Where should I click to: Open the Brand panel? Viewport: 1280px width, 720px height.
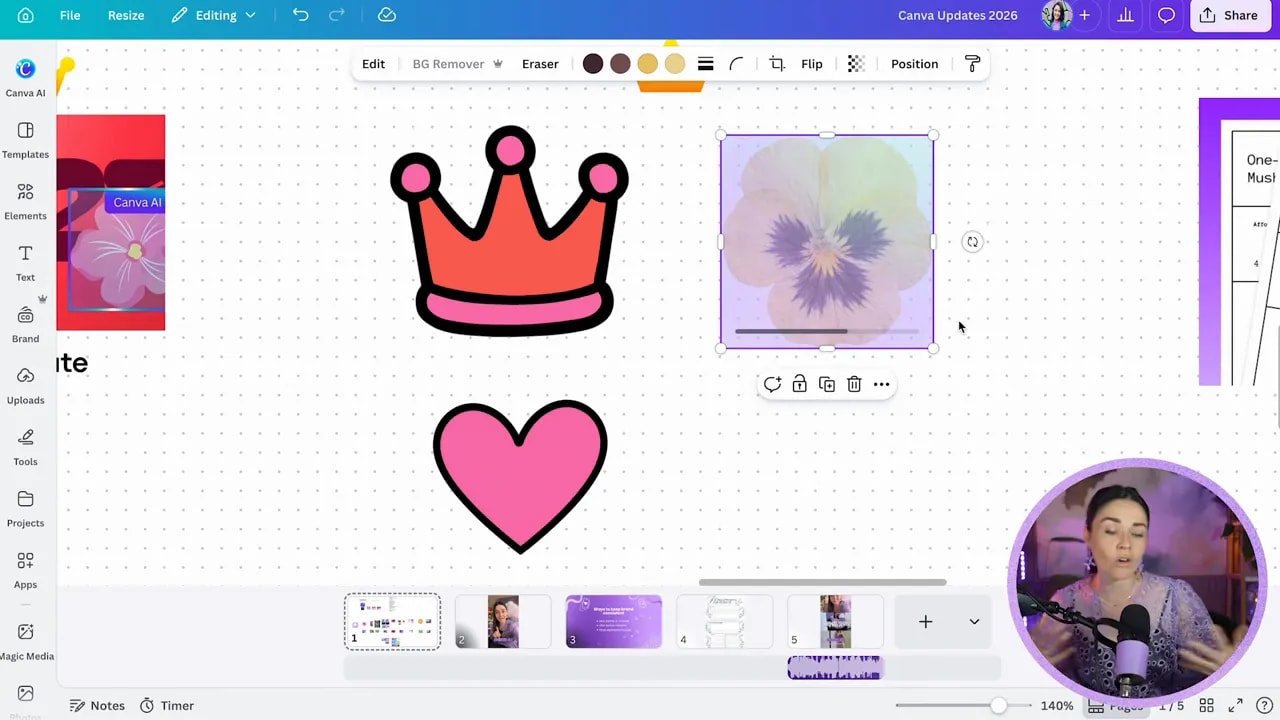tap(25, 324)
